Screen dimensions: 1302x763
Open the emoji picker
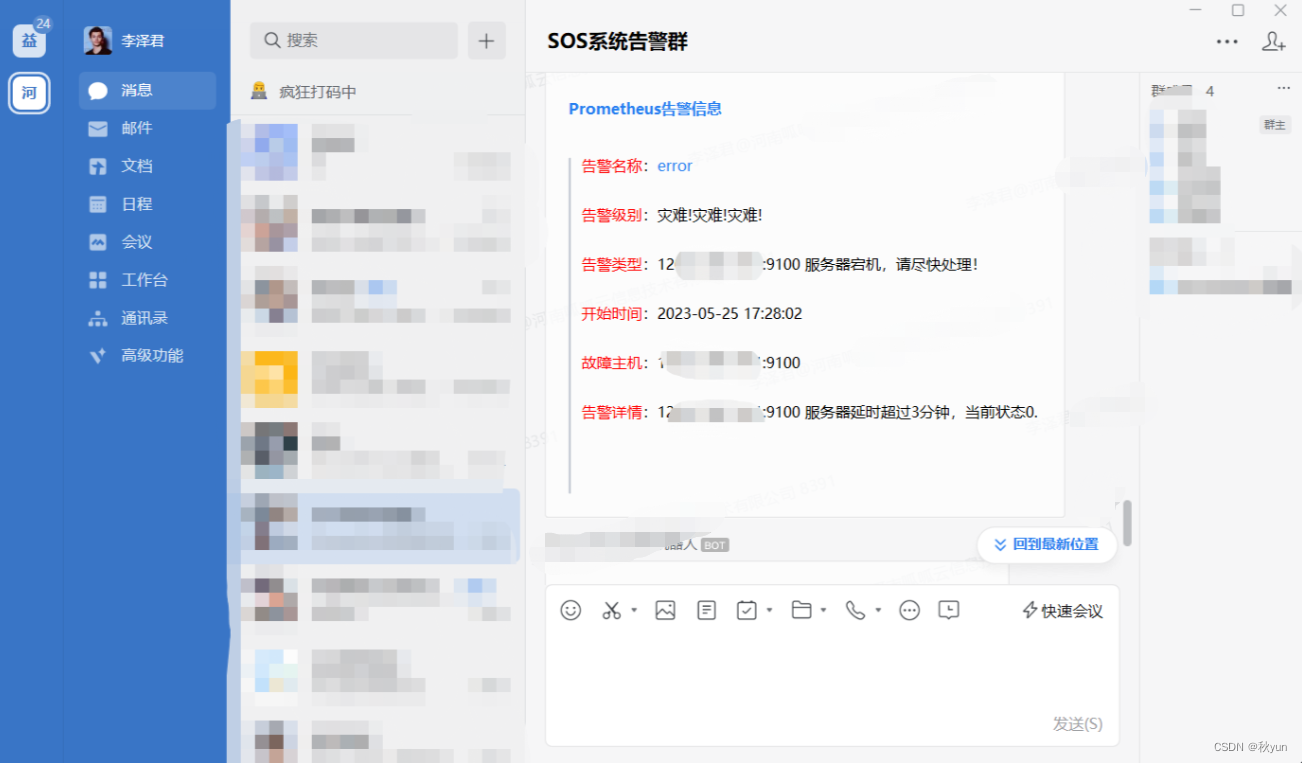571,610
